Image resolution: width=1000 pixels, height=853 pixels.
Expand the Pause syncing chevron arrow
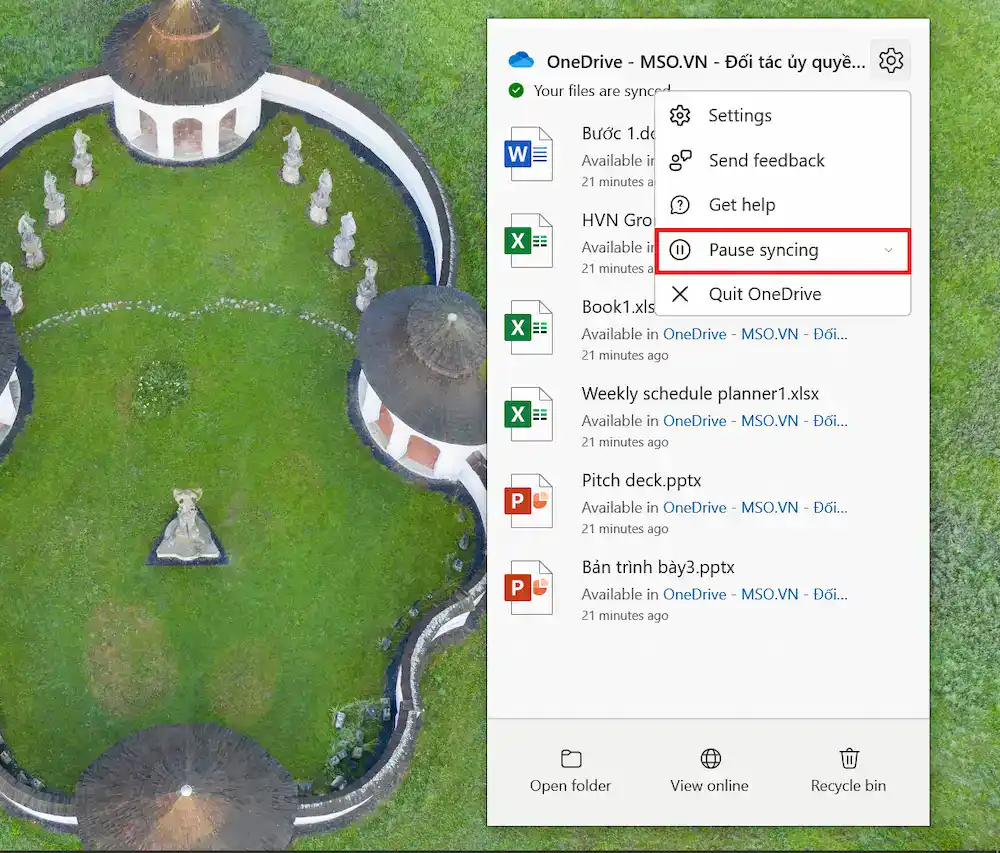(888, 250)
